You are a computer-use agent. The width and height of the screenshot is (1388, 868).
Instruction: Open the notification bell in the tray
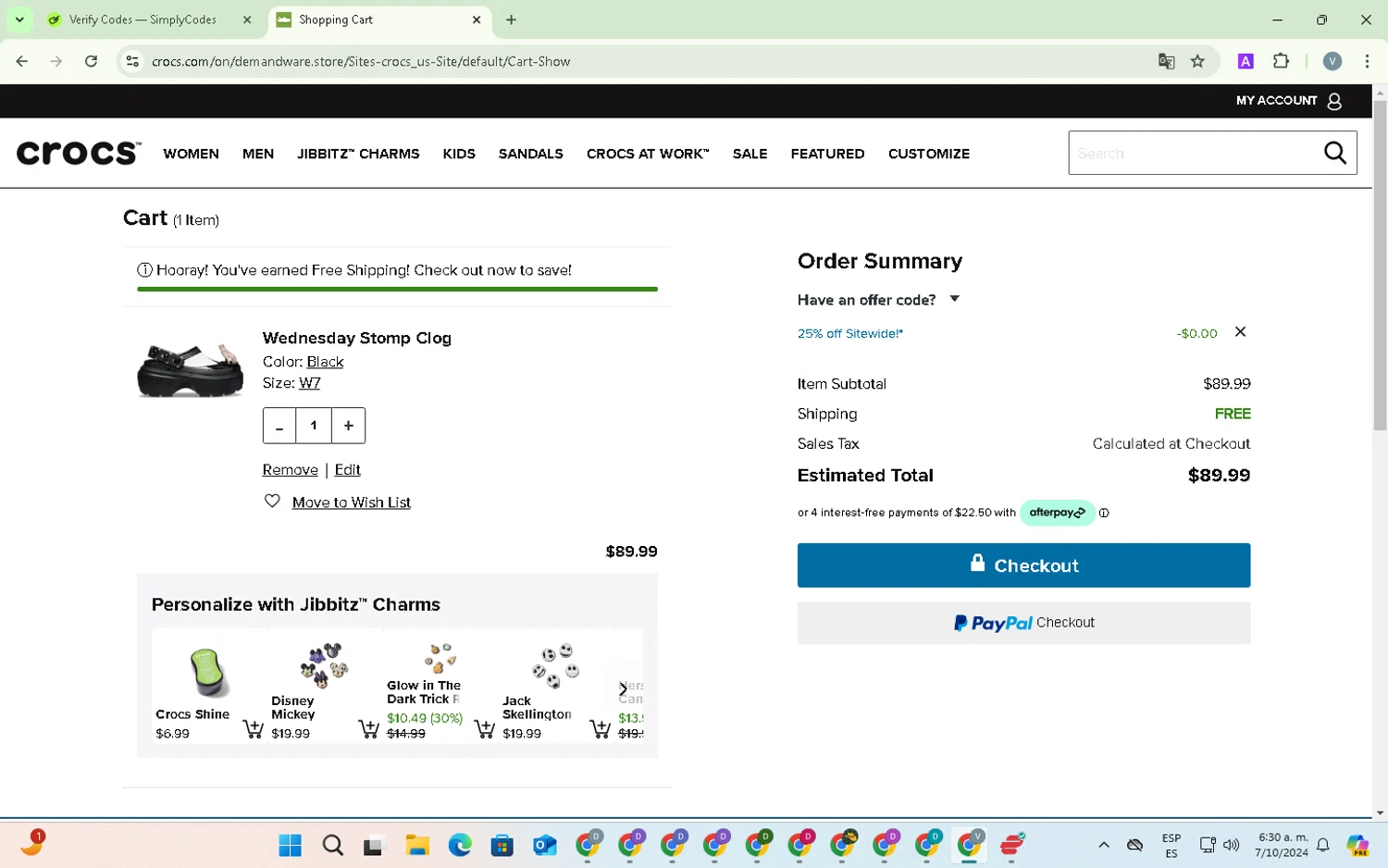tap(1323, 845)
